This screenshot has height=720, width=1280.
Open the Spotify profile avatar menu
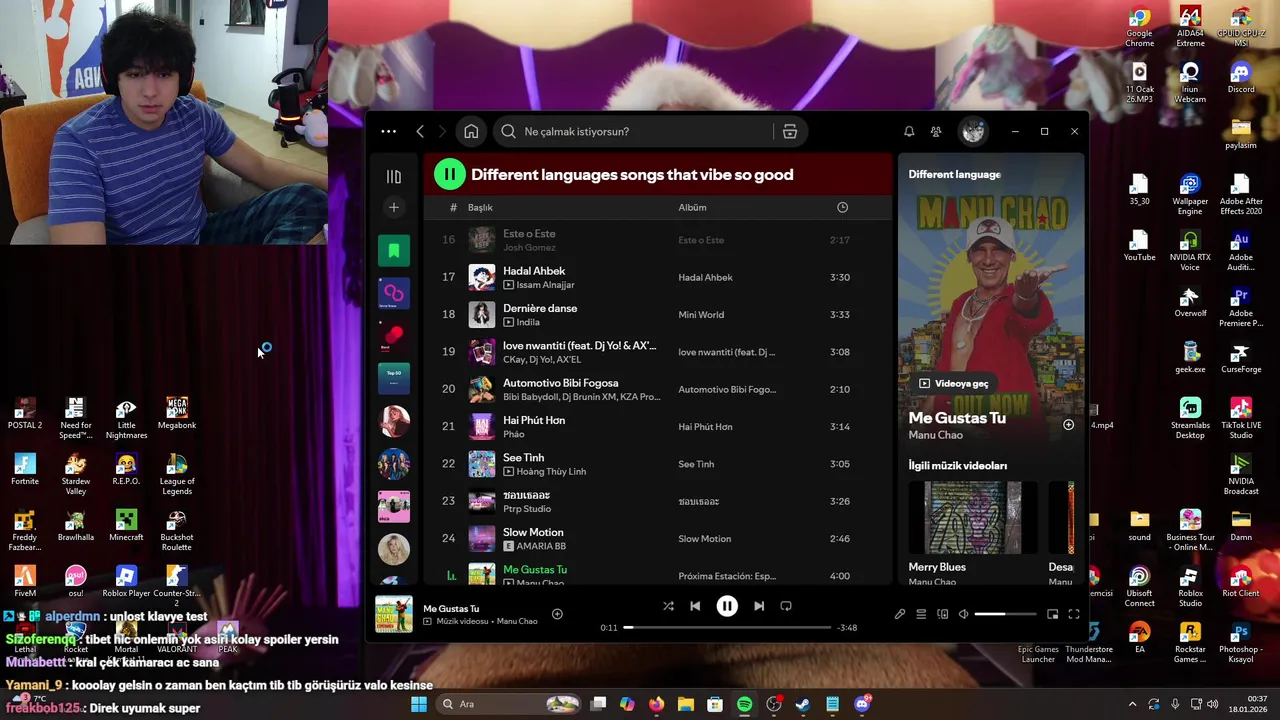pos(973,131)
